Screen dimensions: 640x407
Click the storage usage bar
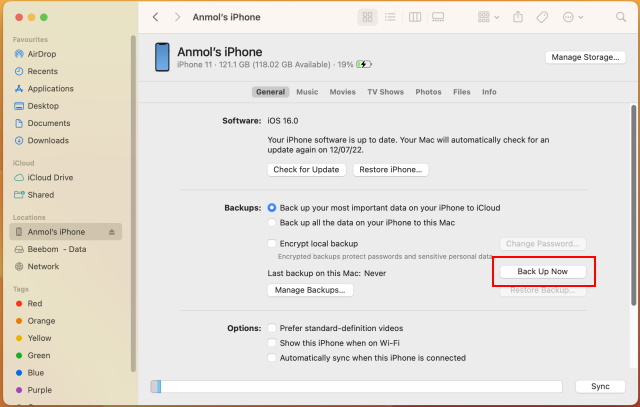point(360,386)
